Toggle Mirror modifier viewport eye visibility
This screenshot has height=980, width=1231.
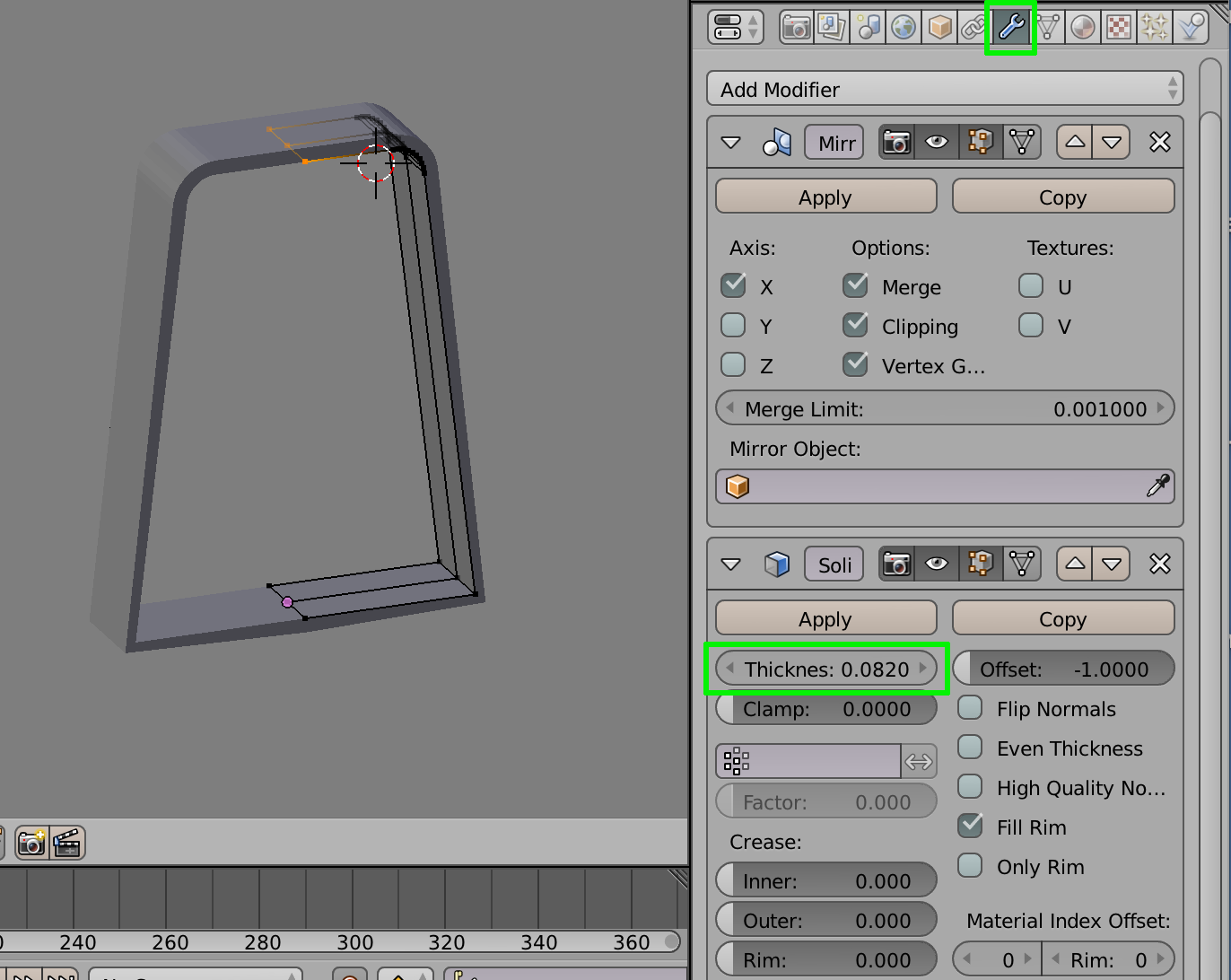[937, 142]
